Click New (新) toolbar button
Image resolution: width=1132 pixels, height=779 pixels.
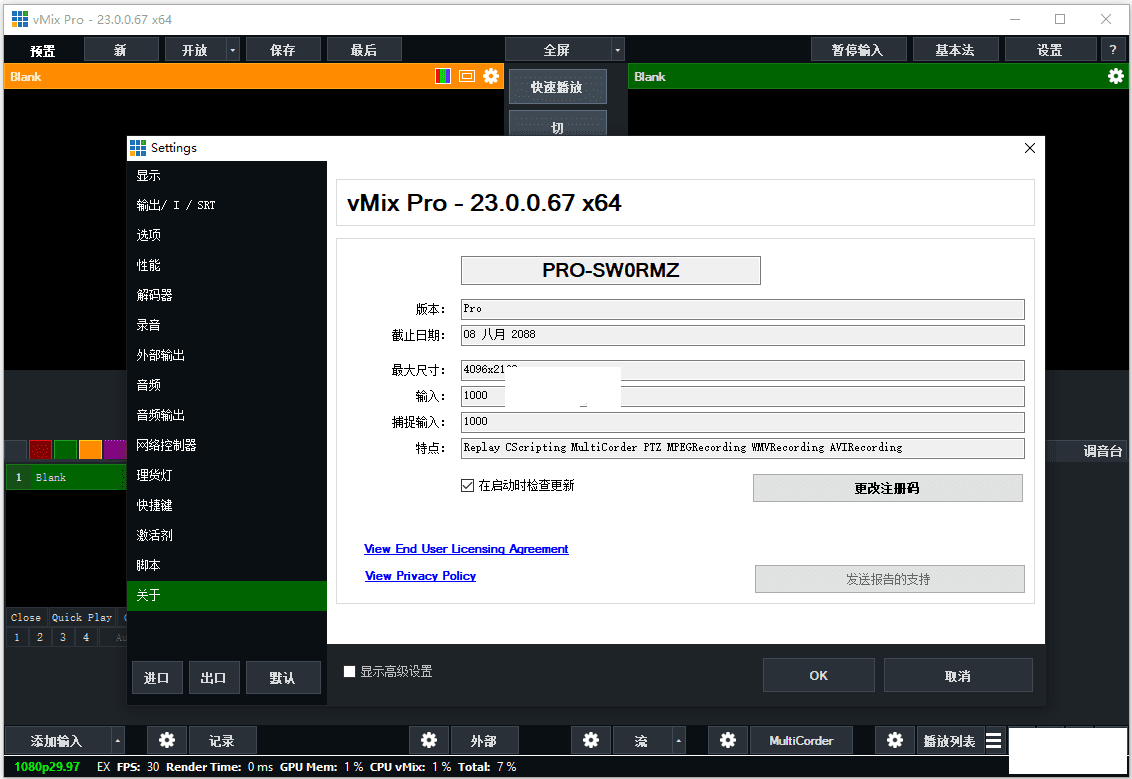tap(121, 50)
